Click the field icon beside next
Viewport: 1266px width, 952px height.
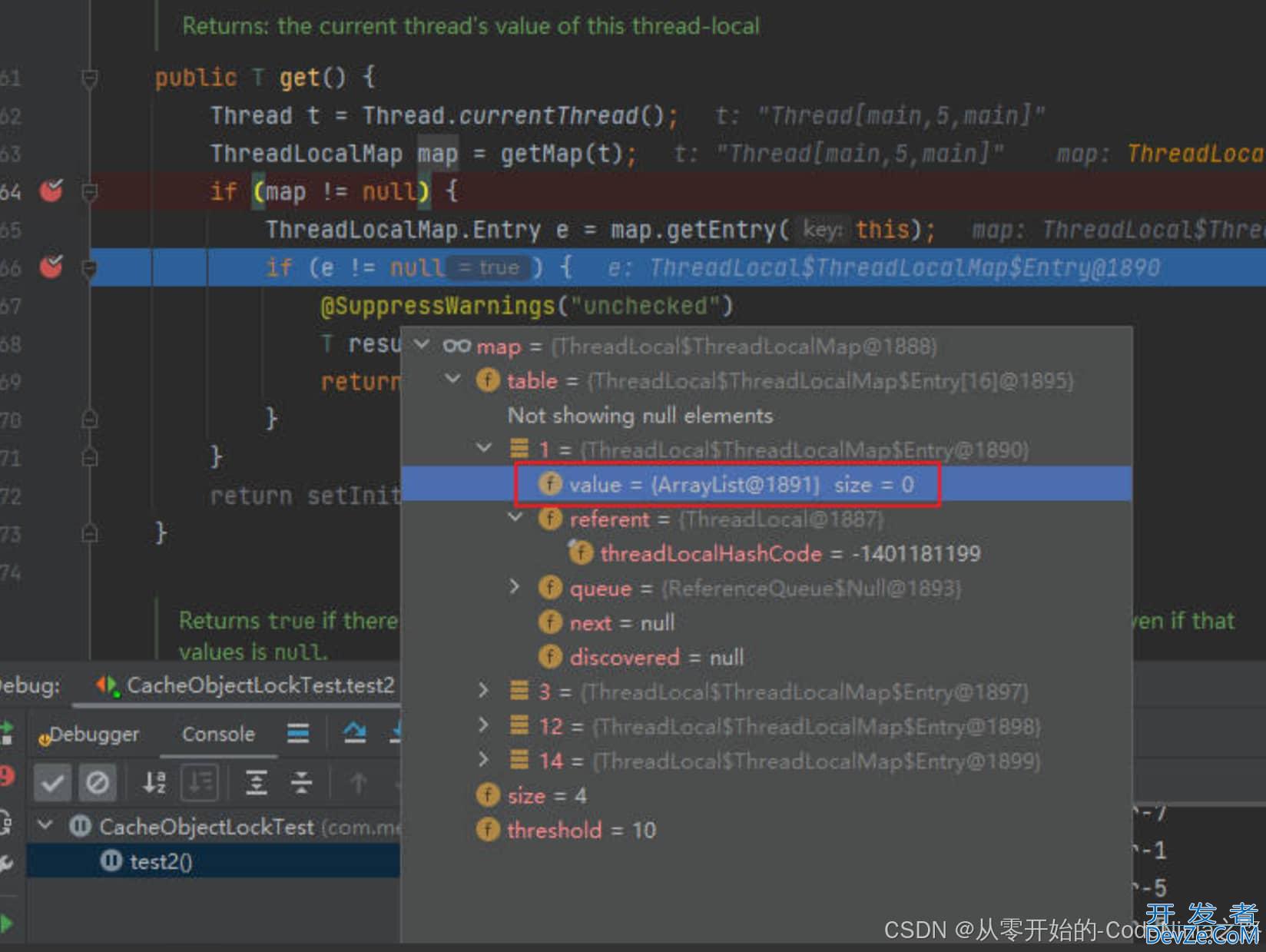550,622
